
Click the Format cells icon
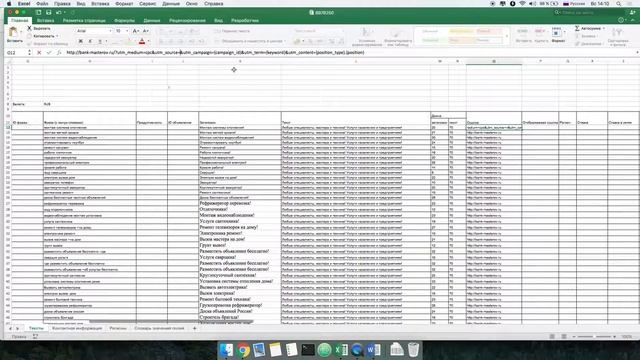[x=556, y=33]
